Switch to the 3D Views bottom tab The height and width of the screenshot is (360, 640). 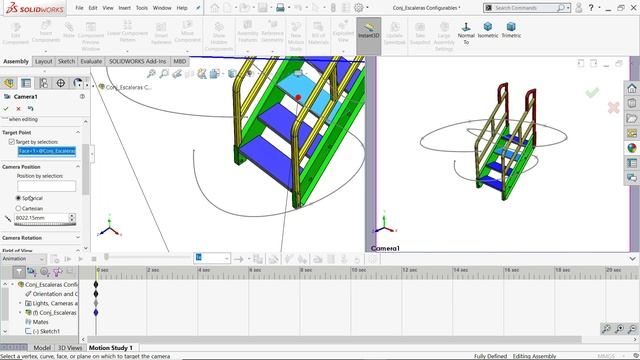tap(70, 348)
